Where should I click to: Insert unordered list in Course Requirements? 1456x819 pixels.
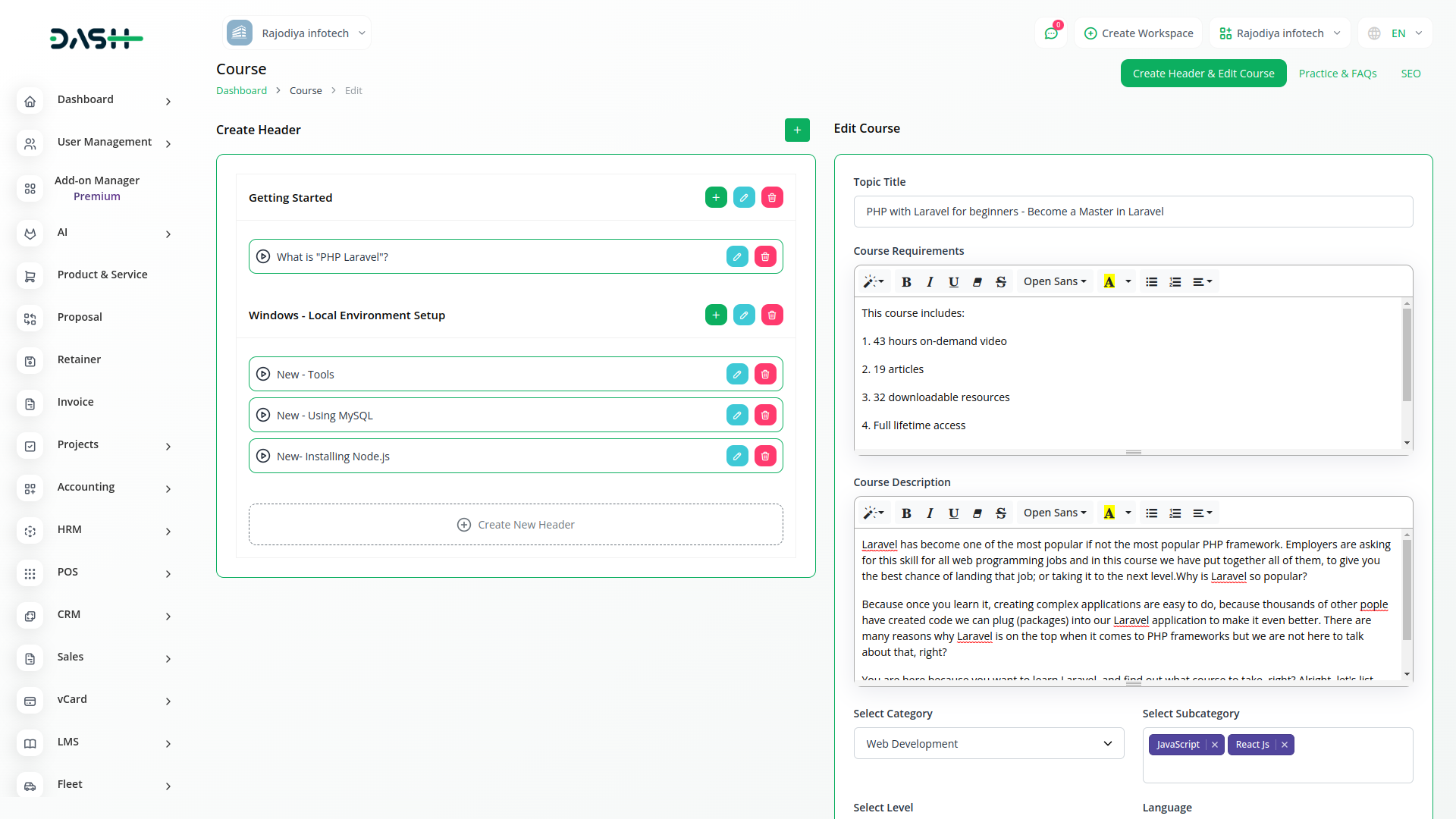click(1151, 281)
